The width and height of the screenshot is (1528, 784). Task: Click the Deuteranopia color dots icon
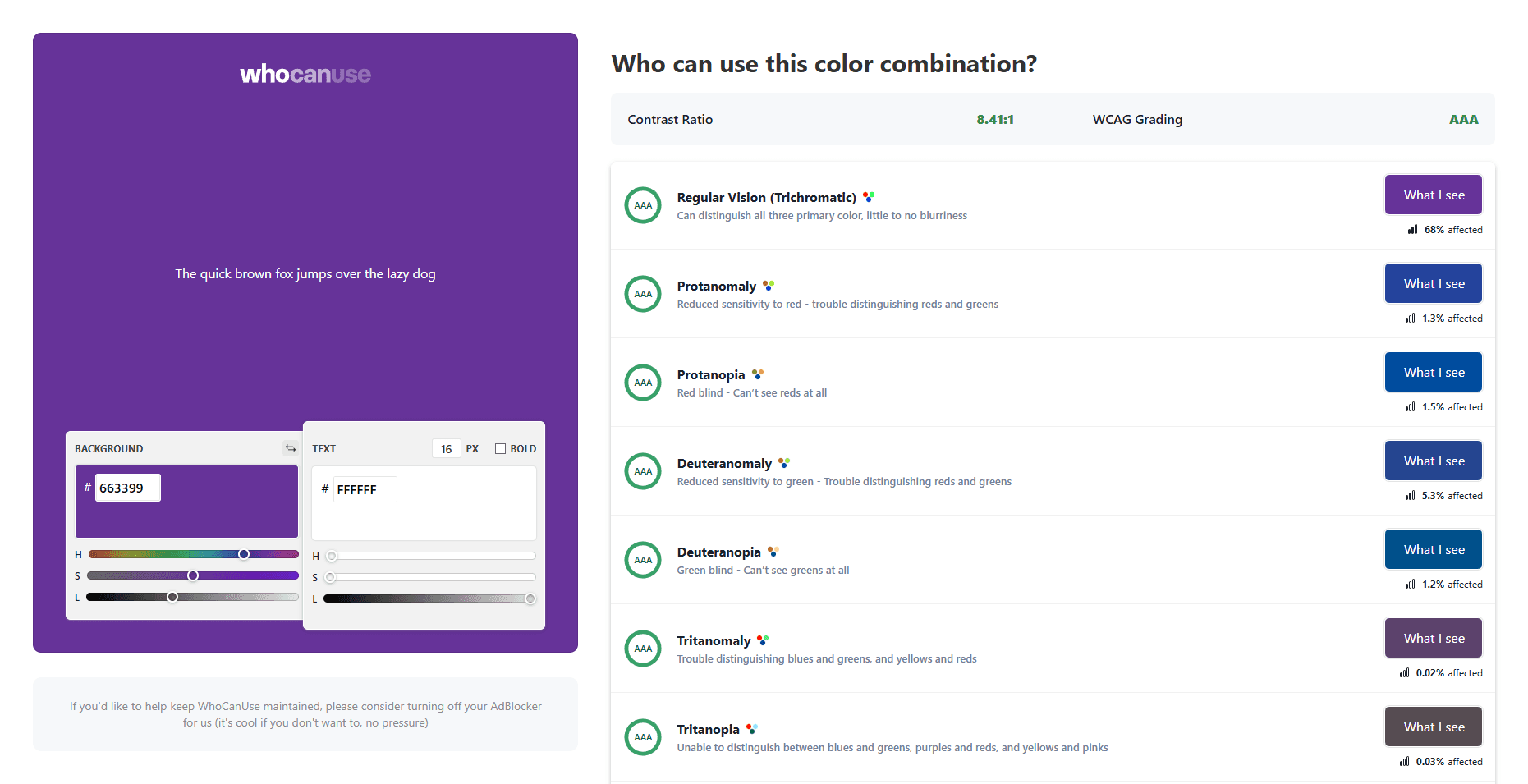click(773, 552)
